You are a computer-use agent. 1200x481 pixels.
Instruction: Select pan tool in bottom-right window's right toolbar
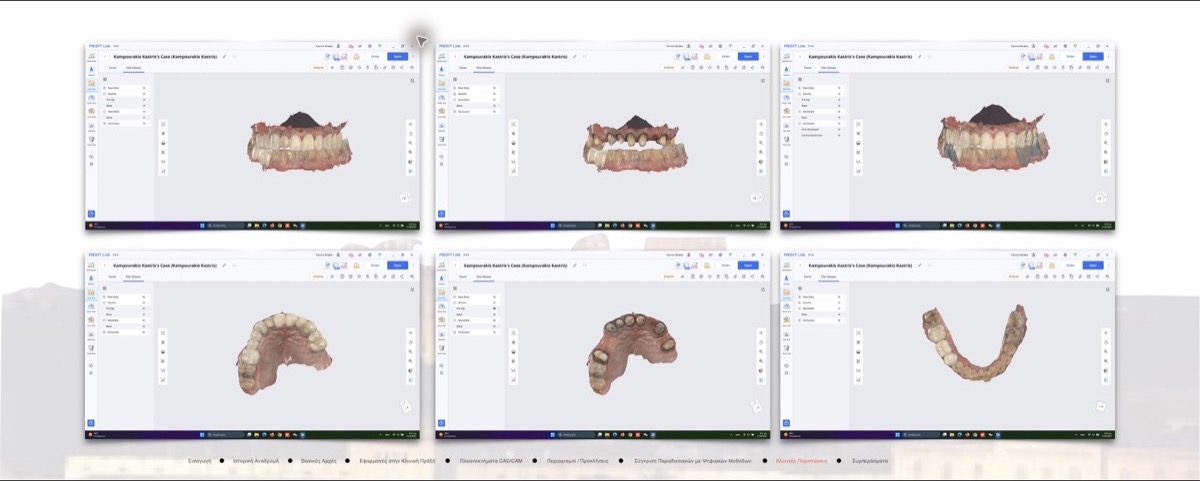click(1106, 333)
